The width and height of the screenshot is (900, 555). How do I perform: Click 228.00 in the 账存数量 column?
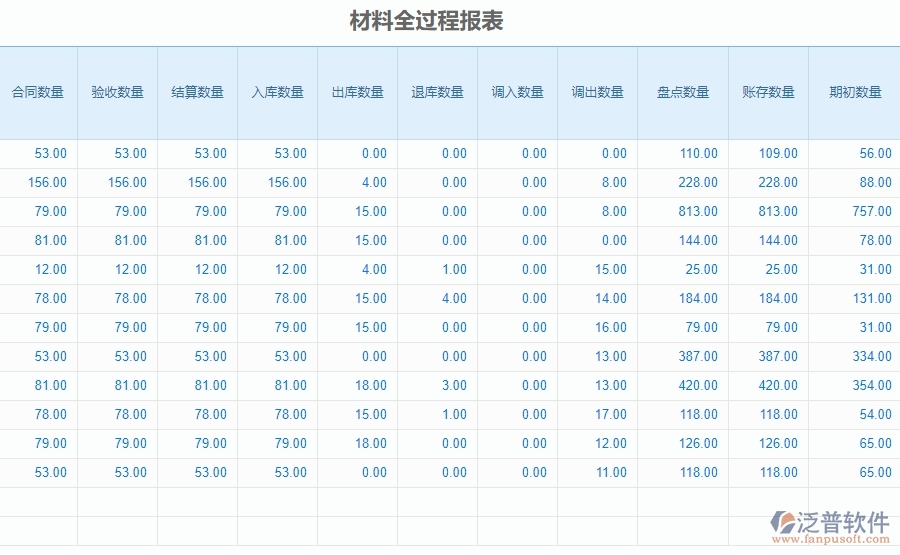(778, 183)
